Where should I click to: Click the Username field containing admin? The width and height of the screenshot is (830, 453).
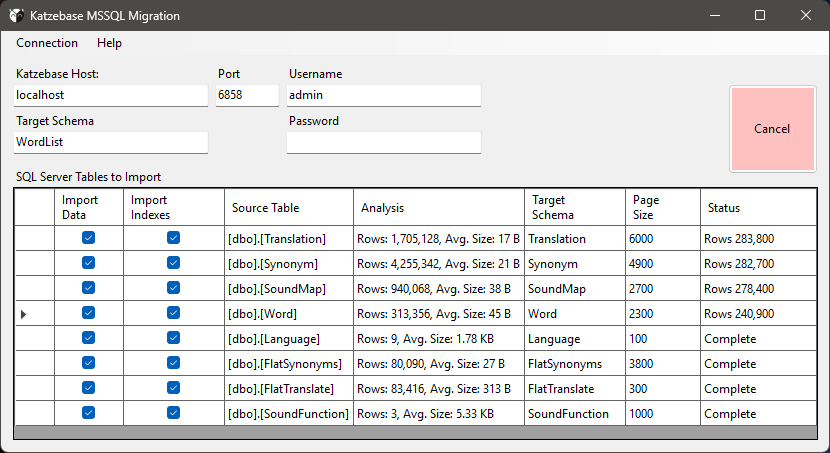(384, 95)
